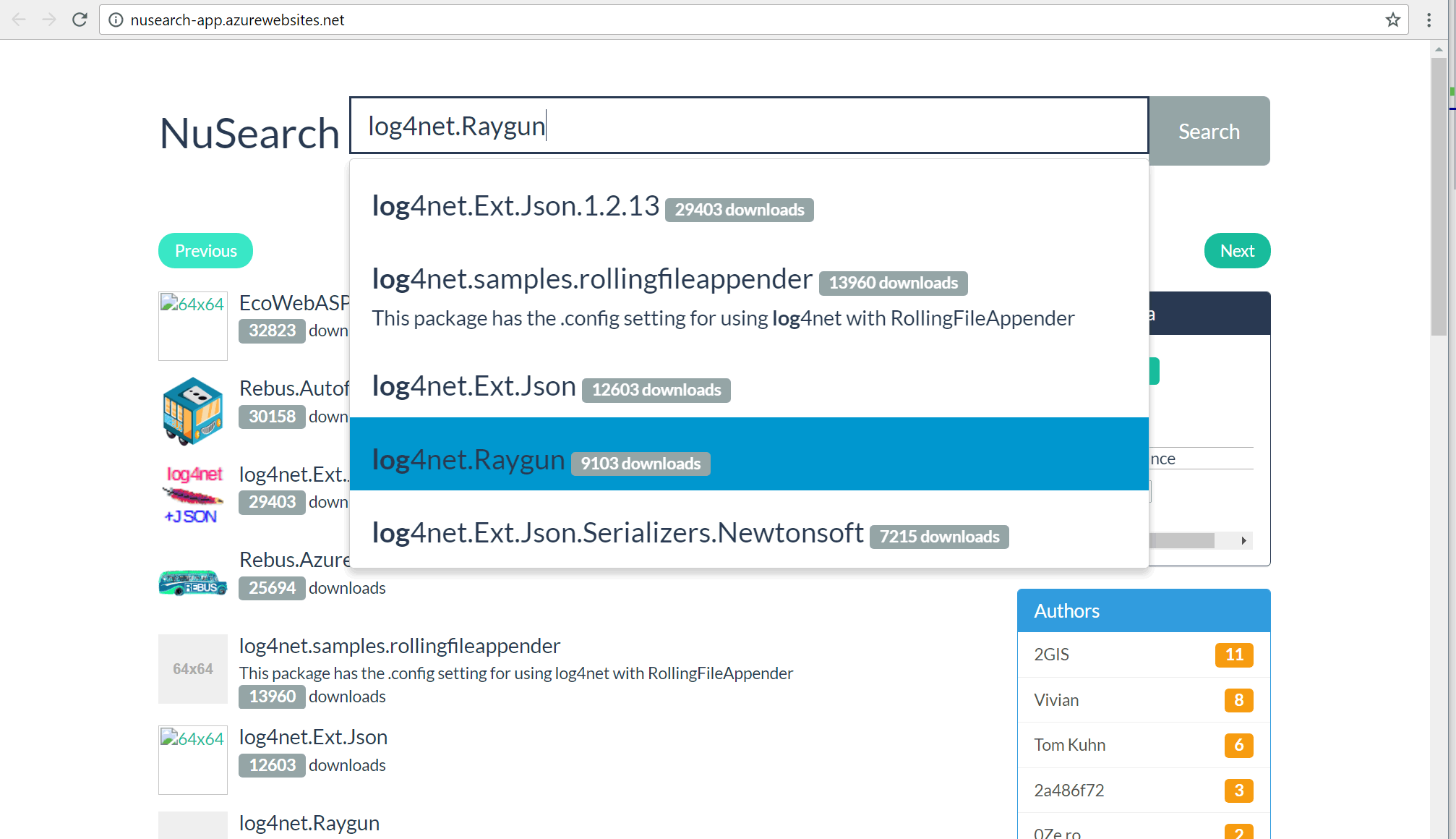Open log4net.Raygun result title in list

309,823
